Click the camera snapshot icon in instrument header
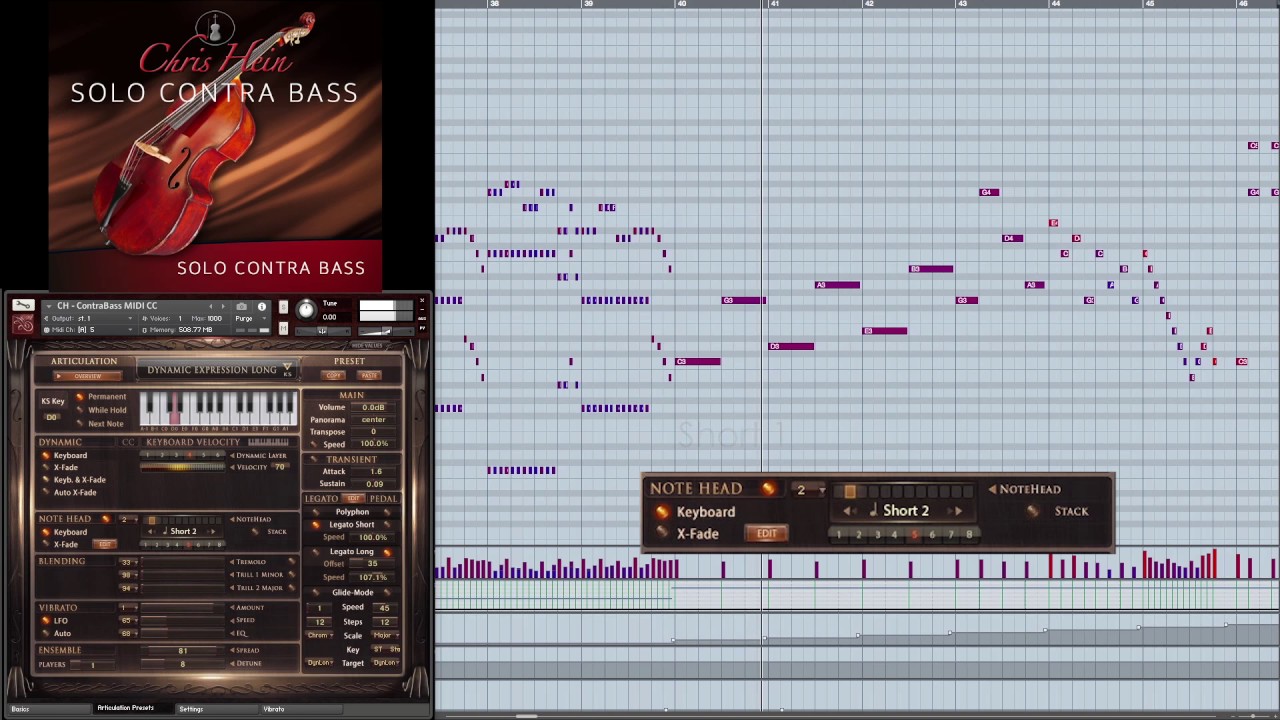Screen dimensions: 1280x720 [x=242, y=306]
